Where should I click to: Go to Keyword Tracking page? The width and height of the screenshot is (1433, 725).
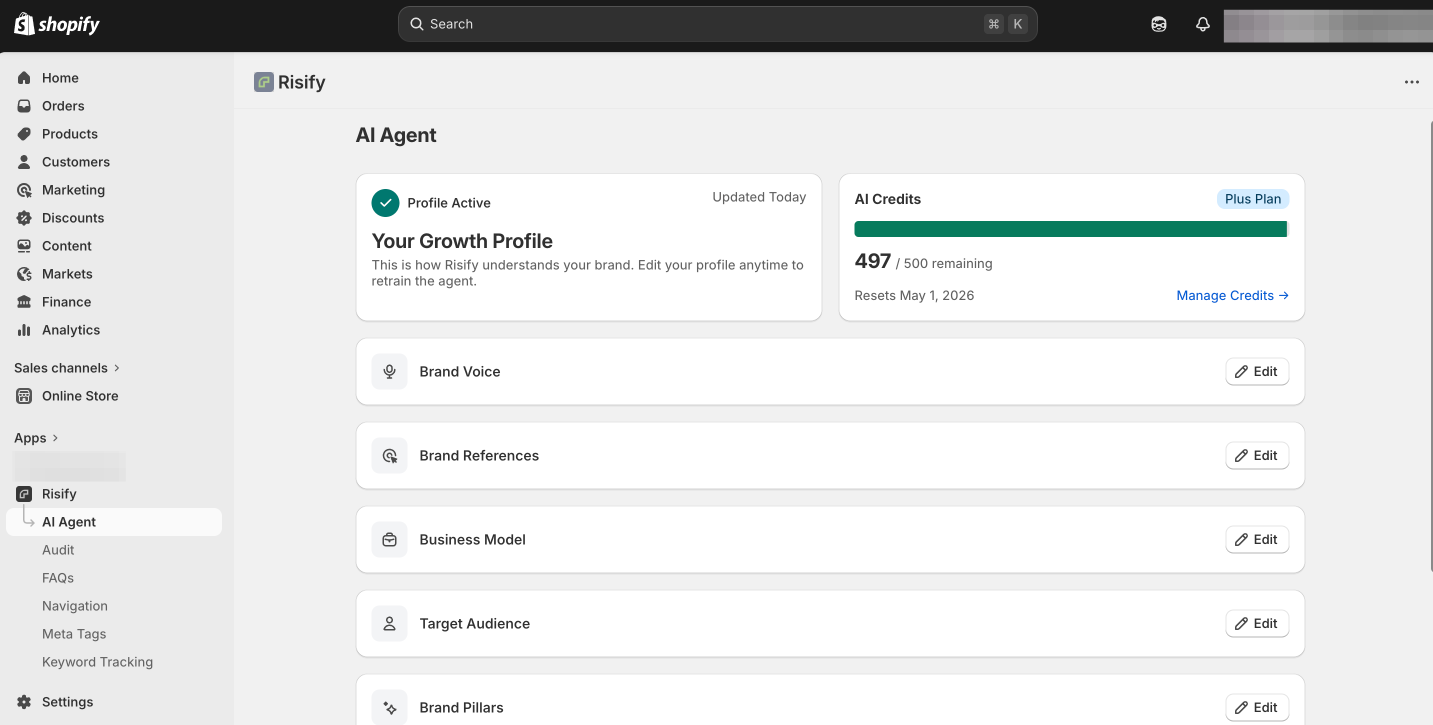(x=97, y=662)
